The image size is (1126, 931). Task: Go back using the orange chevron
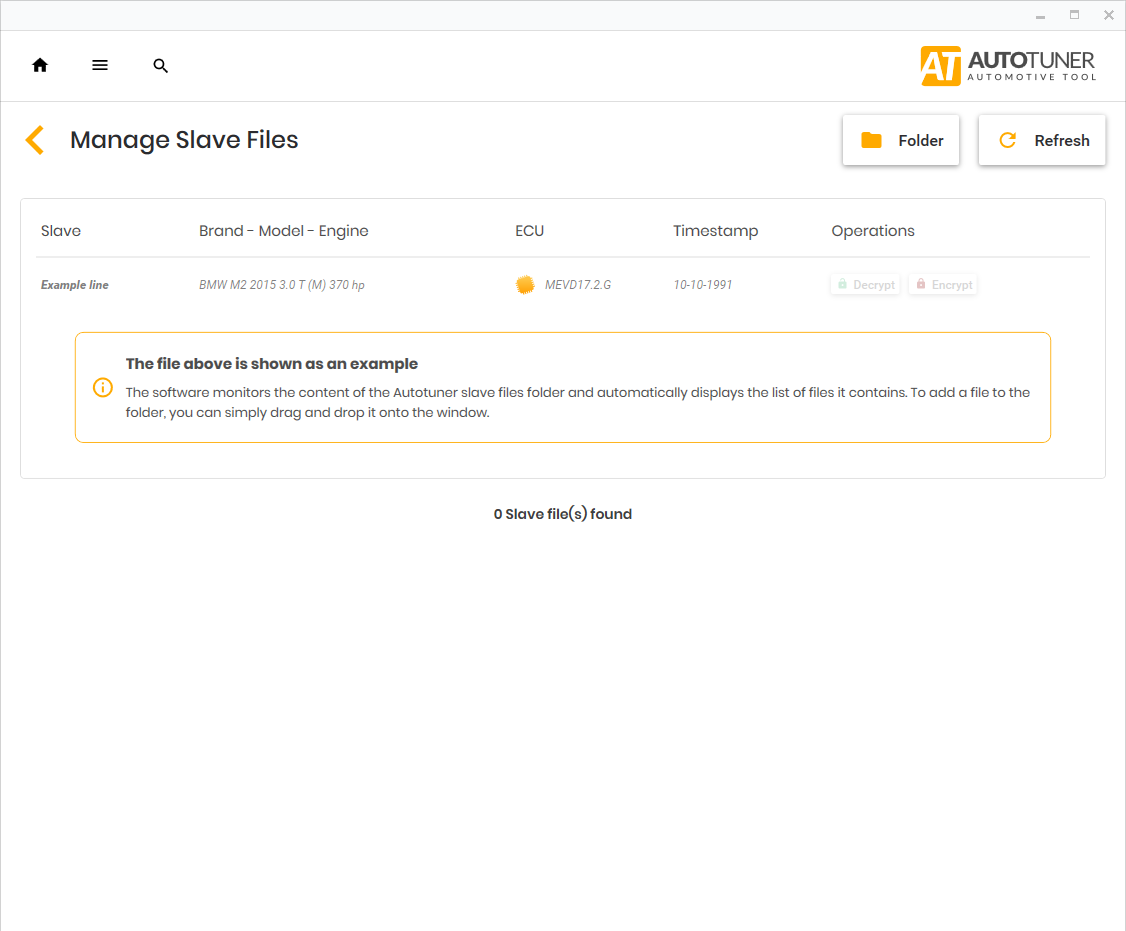tap(35, 140)
